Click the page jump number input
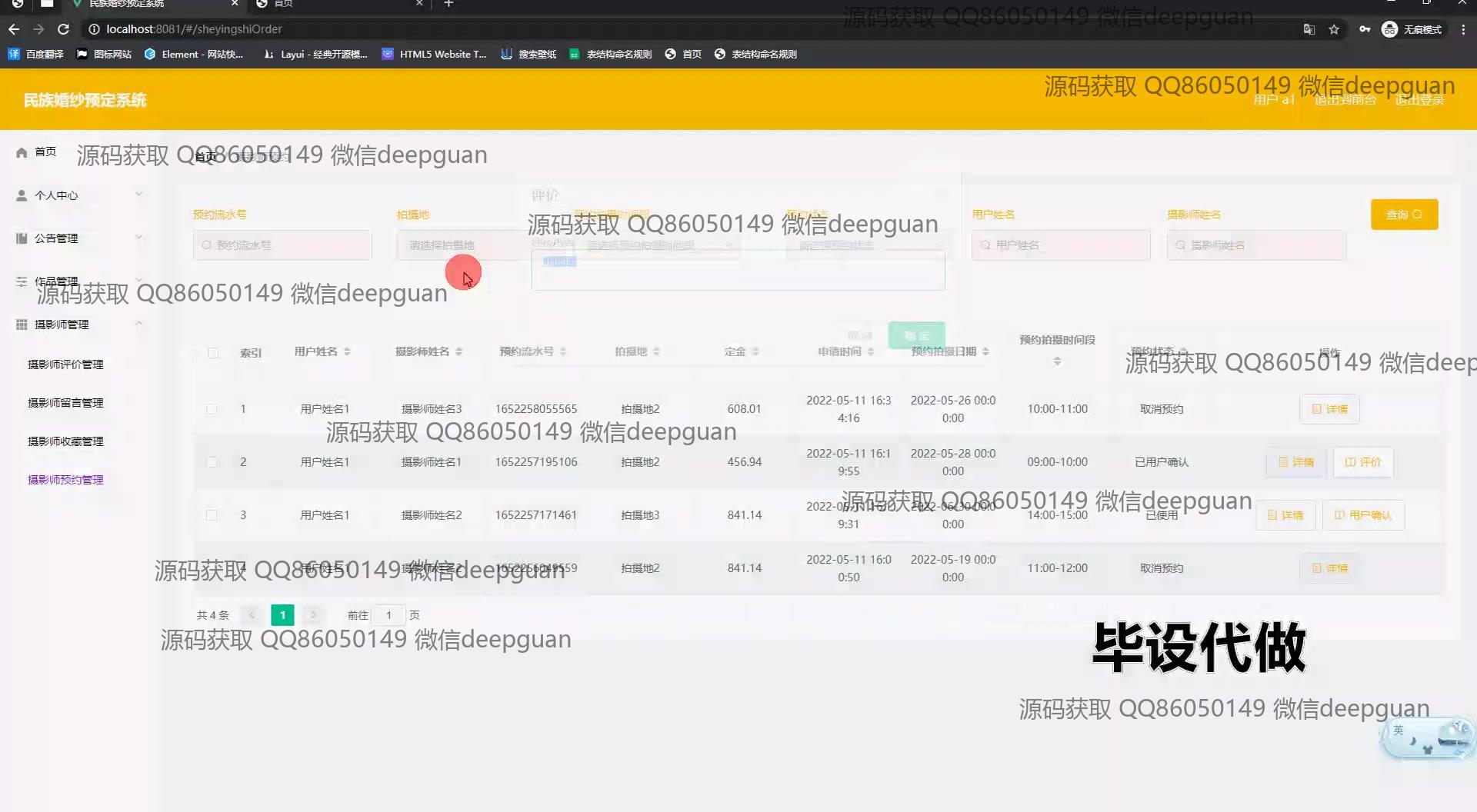The width and height of the screenshot is (1477, 812). pyautogui.click(x=389, y=615)
